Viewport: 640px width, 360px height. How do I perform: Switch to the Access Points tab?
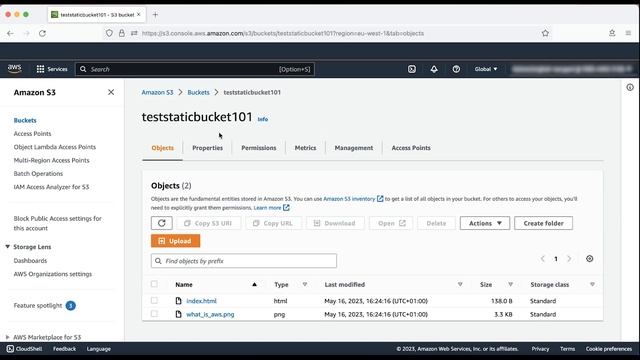[411, 148]
